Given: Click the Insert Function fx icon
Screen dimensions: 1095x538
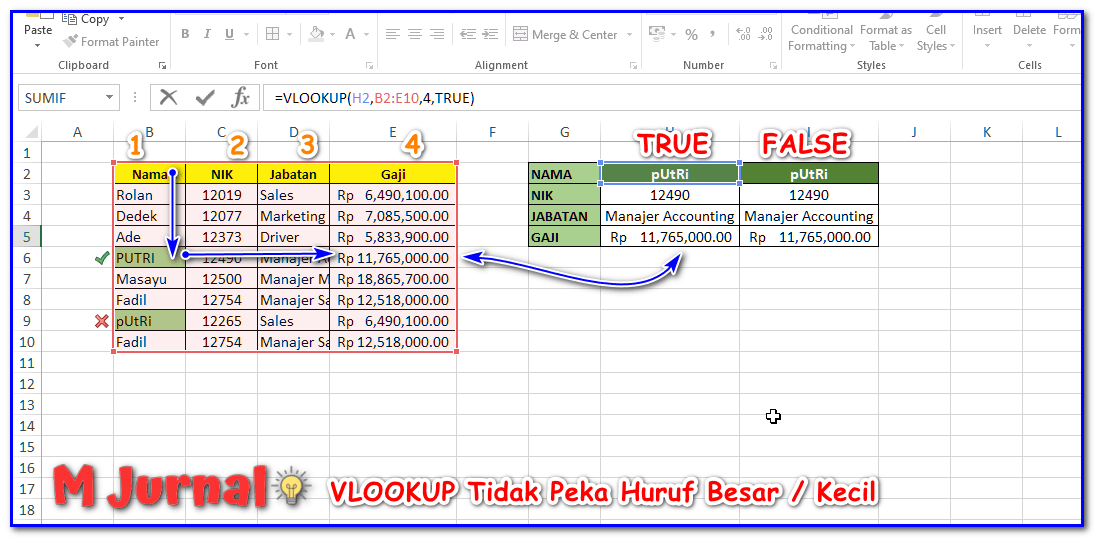Looking at the screenshot, I should click(x=241, y=98).
